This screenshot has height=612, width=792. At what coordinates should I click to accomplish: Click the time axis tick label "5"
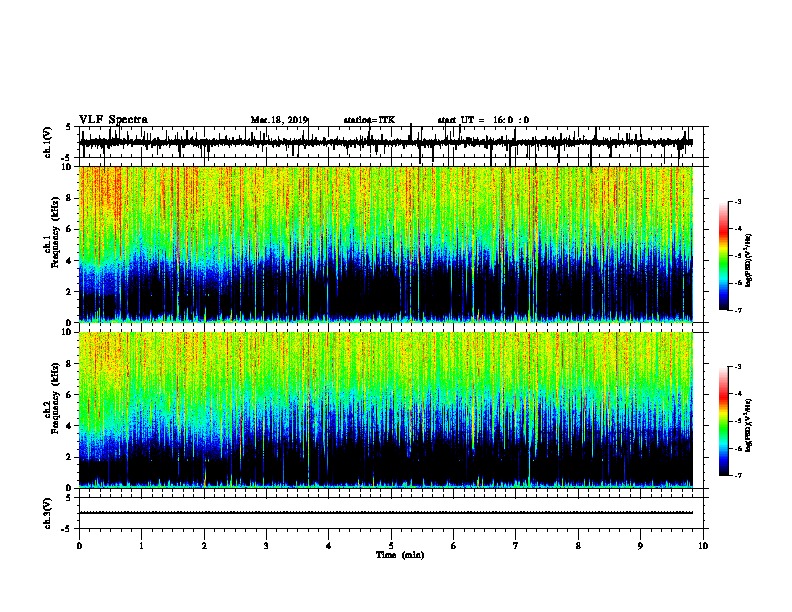click(x=391, y=546)
